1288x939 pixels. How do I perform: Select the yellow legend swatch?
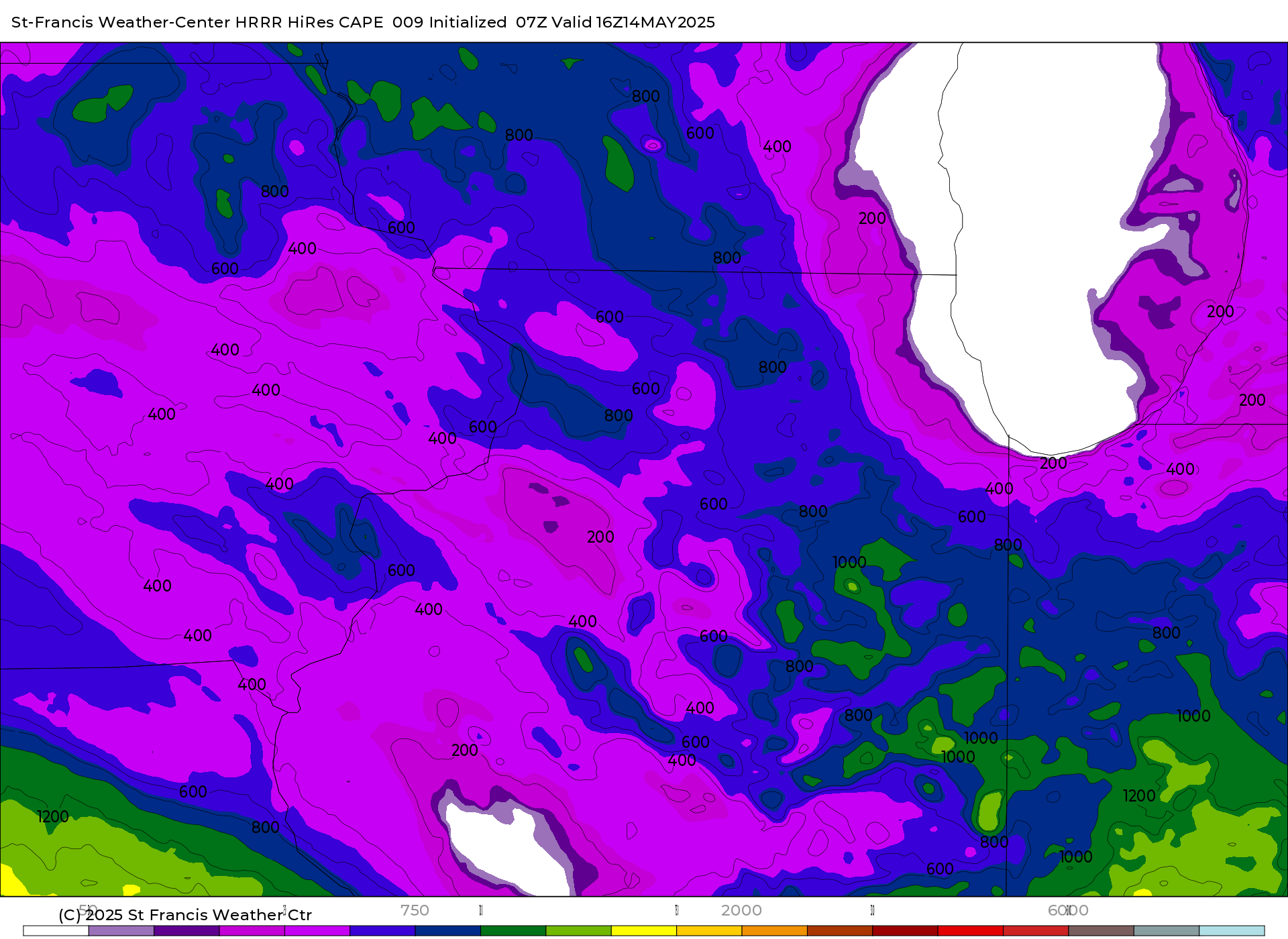[643, 931]
